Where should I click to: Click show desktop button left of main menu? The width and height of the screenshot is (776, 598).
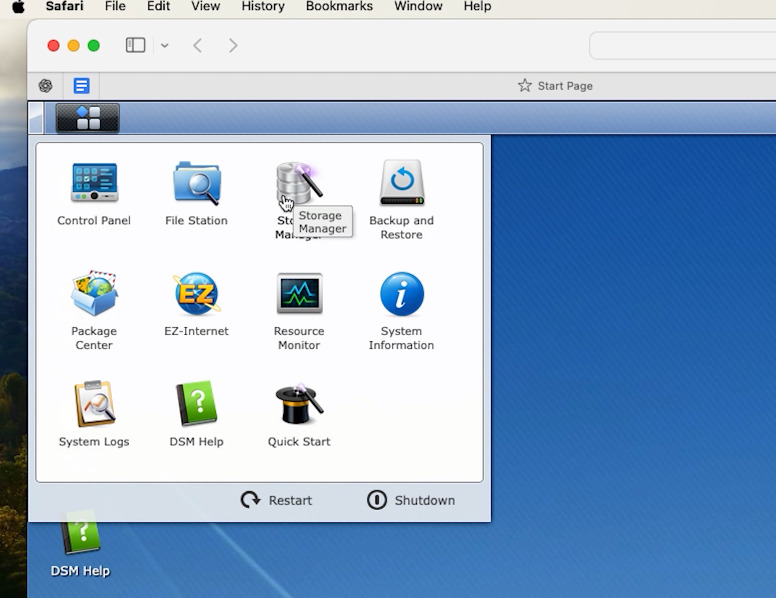pos(36,118)
